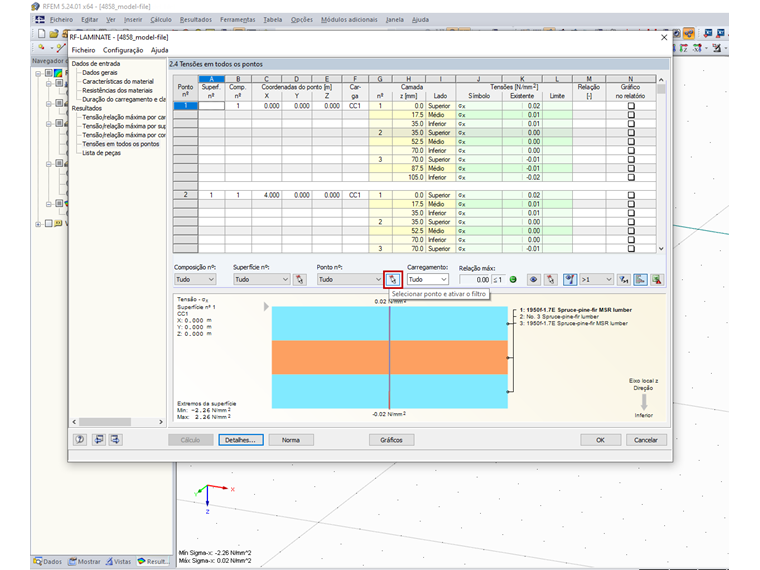Open the Superfície nº dropdown
Screen dimensions: 760x570
tap(261, 280)
